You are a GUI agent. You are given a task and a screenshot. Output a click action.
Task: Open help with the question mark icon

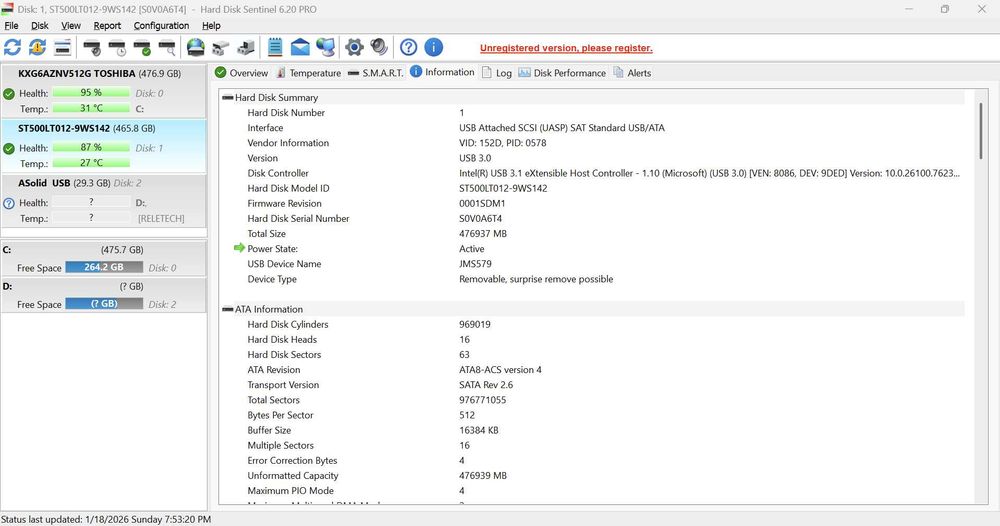[408, 47]
